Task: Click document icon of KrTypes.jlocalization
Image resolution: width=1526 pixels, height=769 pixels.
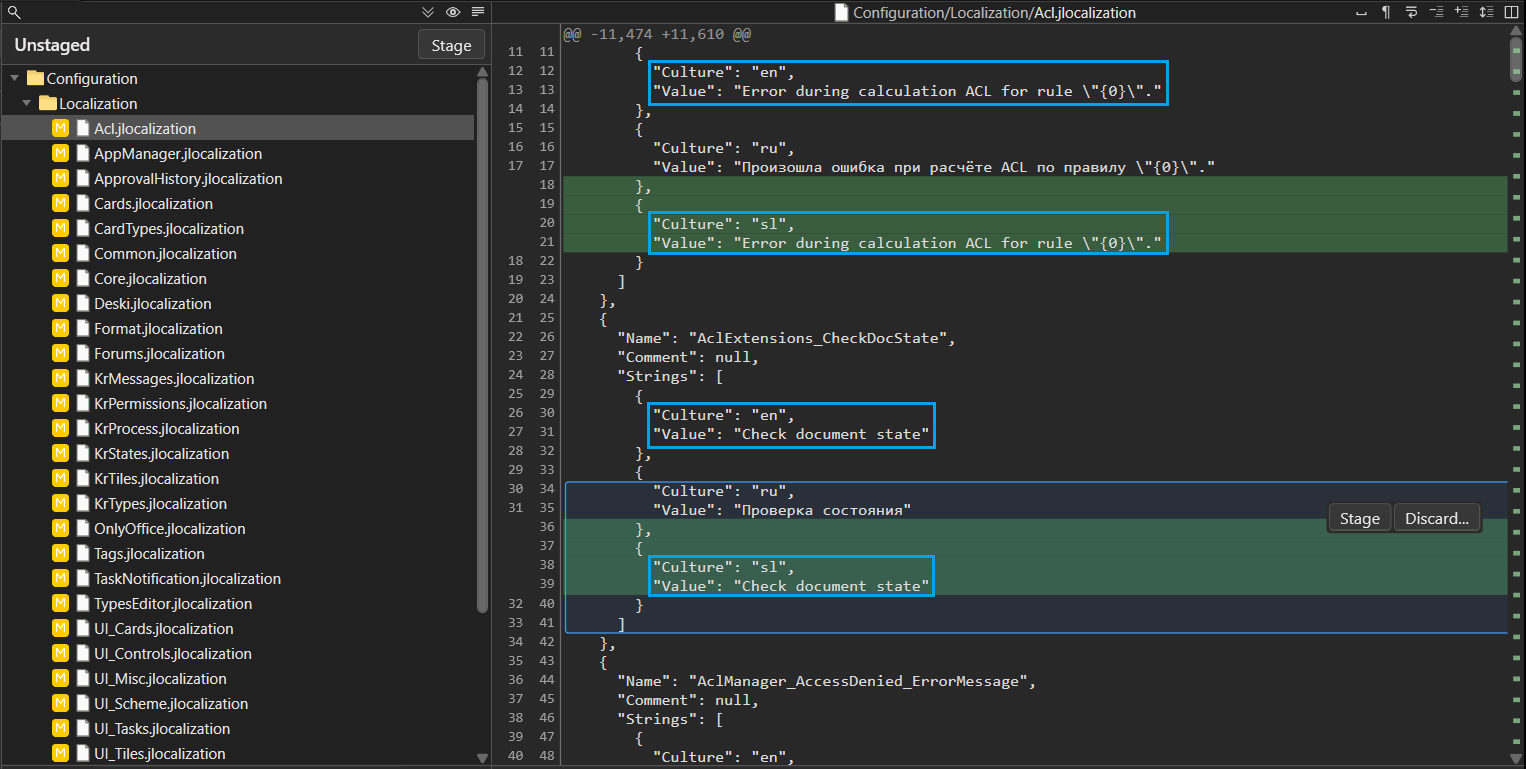Action: (x=83, y=503)
